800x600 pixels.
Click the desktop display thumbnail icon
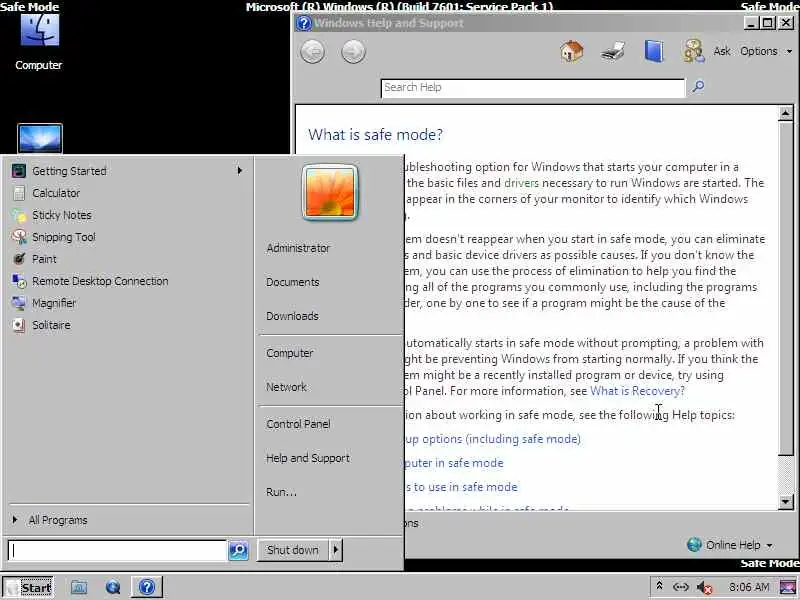coord(40,138)
